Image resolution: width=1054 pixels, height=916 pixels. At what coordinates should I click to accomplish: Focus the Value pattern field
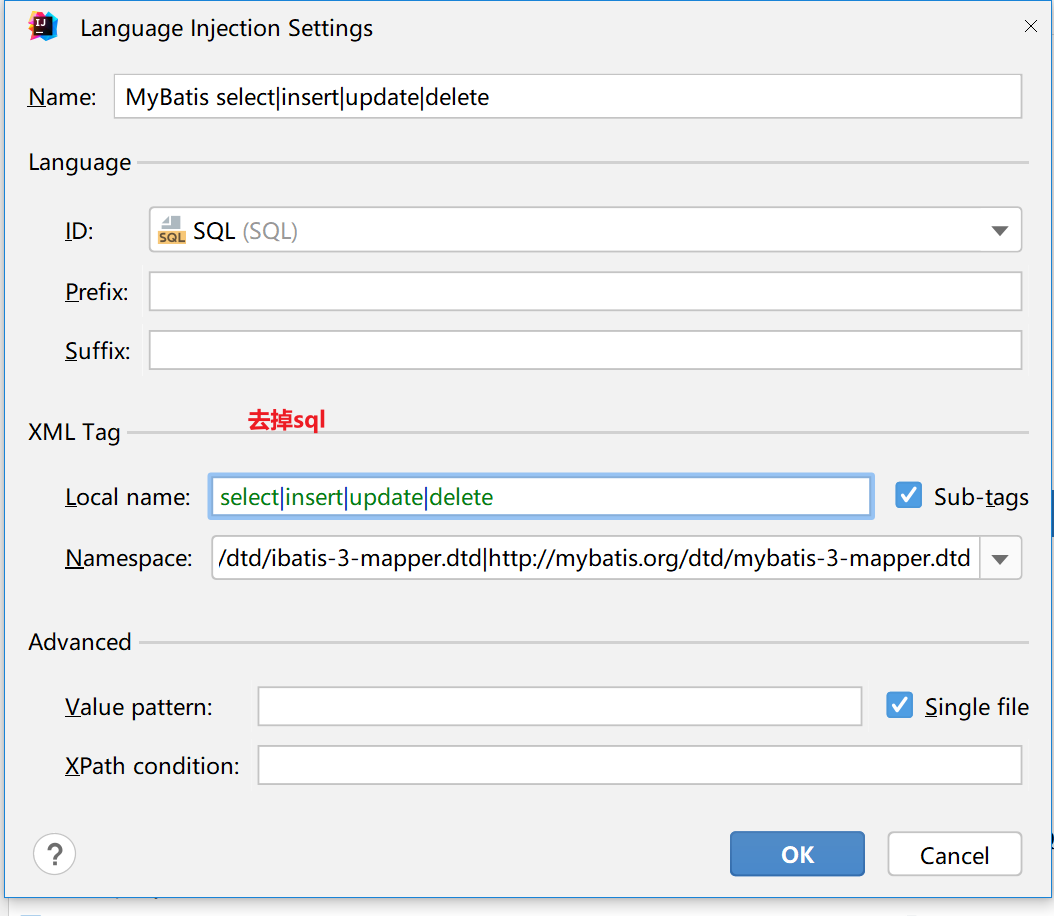pyautogui.click(x=559, y=706)
